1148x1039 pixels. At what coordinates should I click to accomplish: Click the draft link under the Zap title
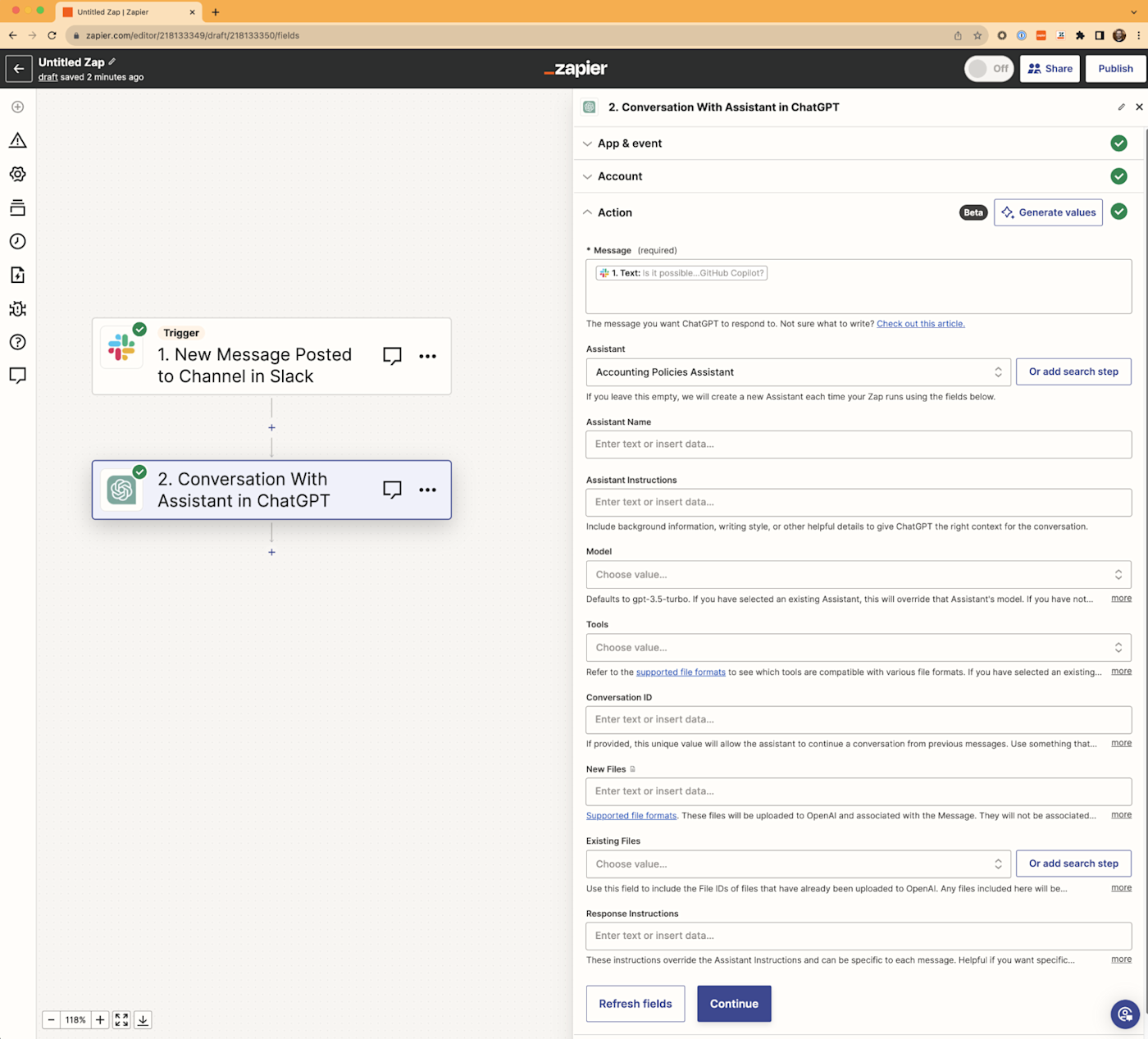(48, 77)
